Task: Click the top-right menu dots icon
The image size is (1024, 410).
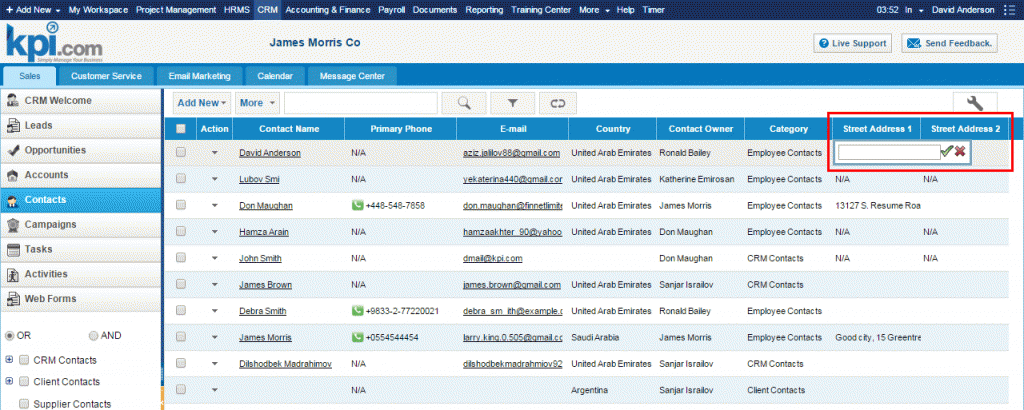Action: [x=1008, y=10]
